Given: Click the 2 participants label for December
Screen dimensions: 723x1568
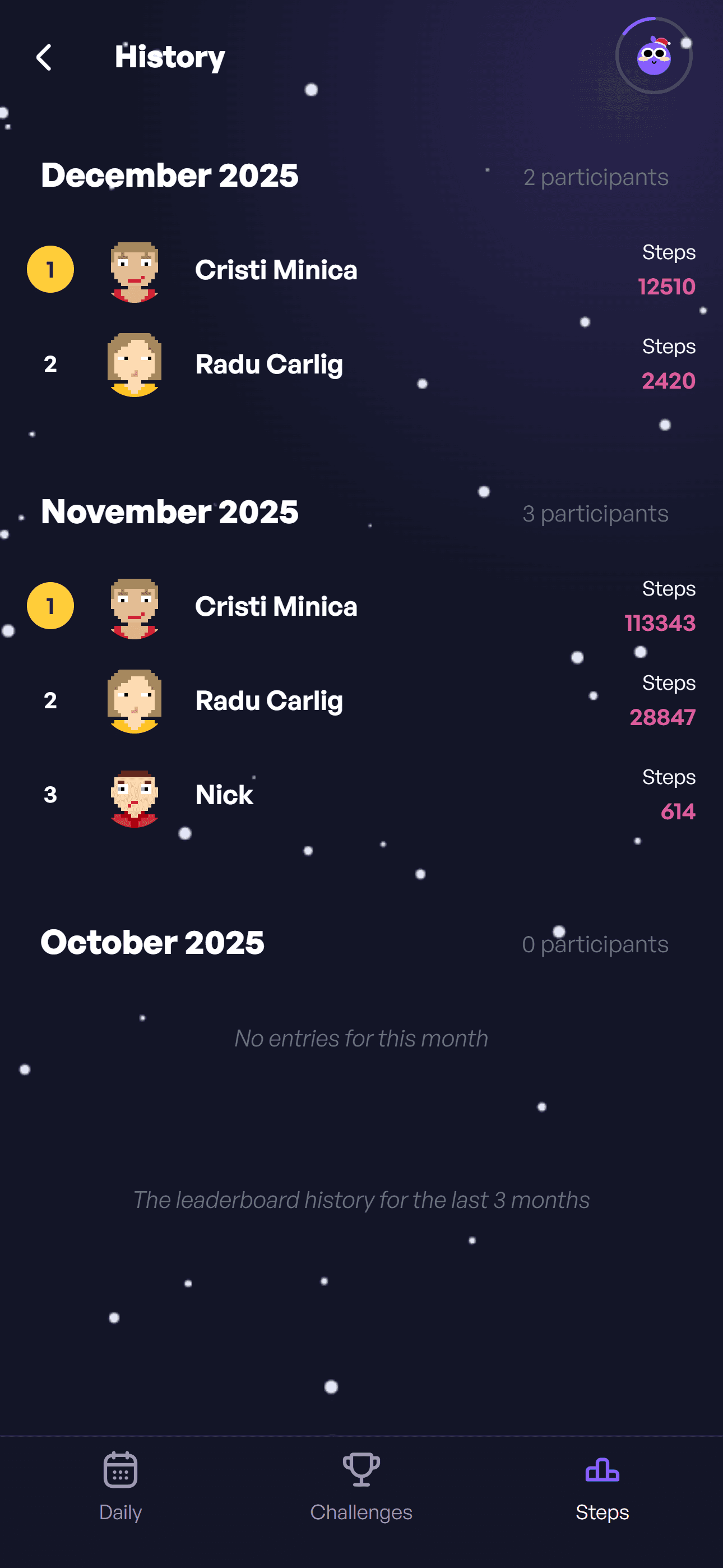Looking at the screenshot, I should pyautogui.click(x=596, y=178).
